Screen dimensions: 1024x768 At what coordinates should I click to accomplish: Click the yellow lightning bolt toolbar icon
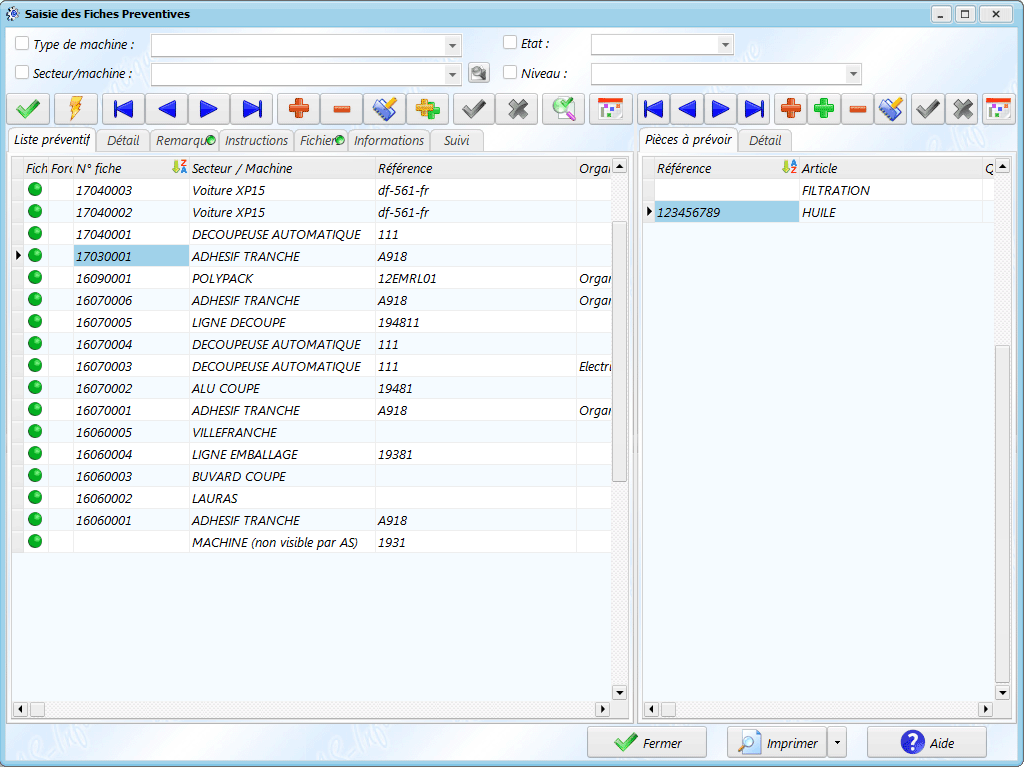click(75, 109)
